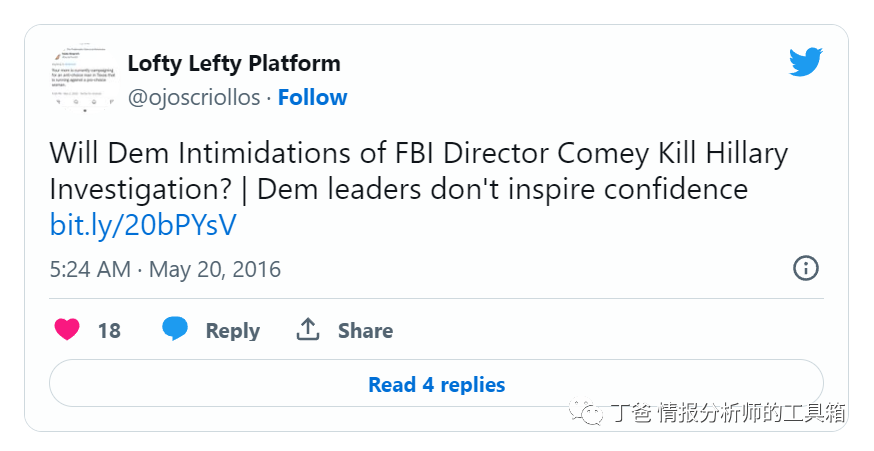Click the share upload arrow icon

click(308, 330)
